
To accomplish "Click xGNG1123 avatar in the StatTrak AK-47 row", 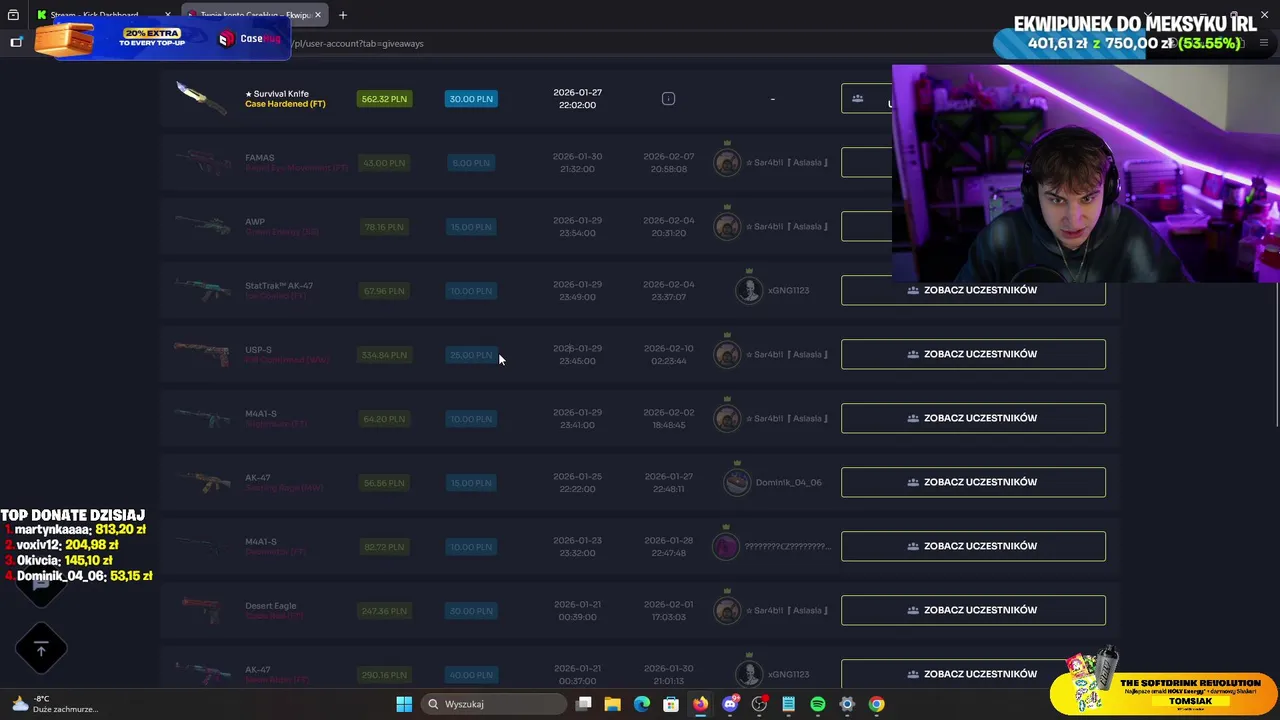I will pyautogui.click(x=748, y=290).
